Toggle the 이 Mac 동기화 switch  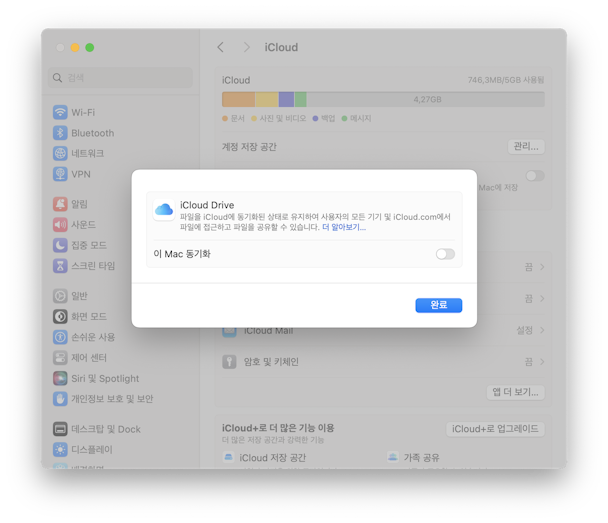point(445,254)
